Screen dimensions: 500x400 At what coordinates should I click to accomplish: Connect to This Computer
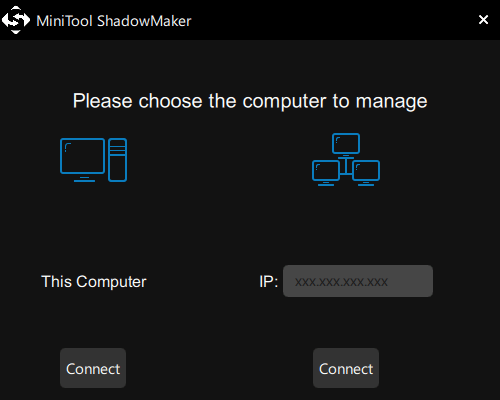click(x=93, y=368)
